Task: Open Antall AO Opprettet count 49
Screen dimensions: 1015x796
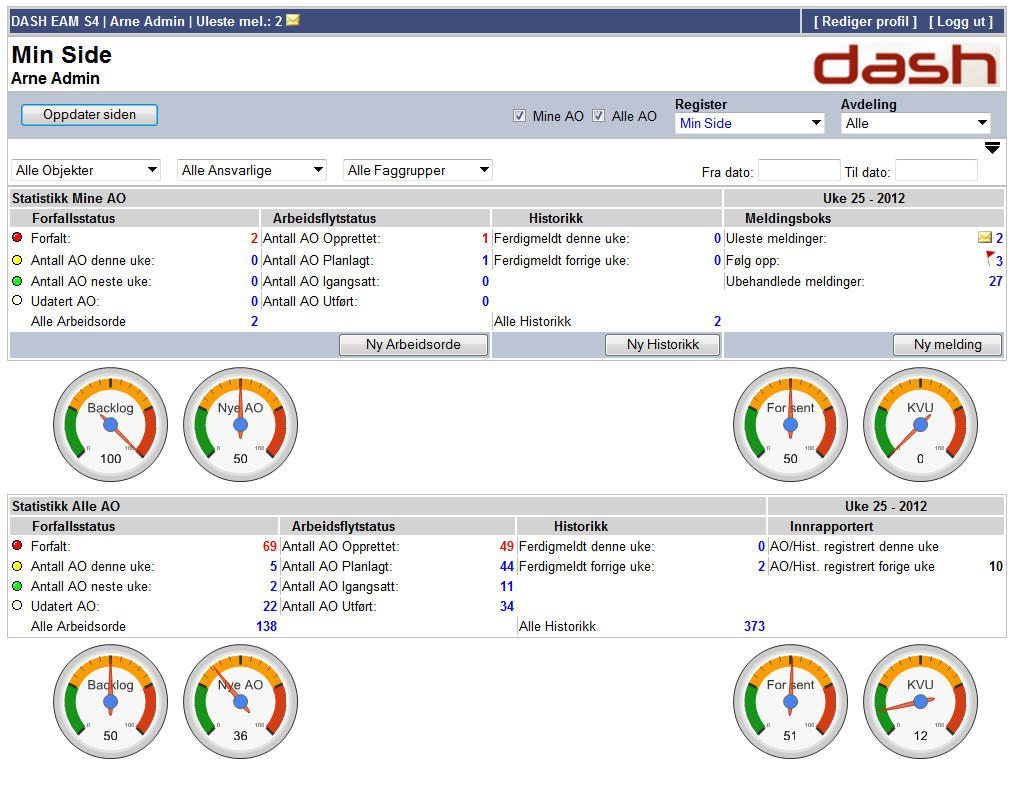Action: click(507, 546)
